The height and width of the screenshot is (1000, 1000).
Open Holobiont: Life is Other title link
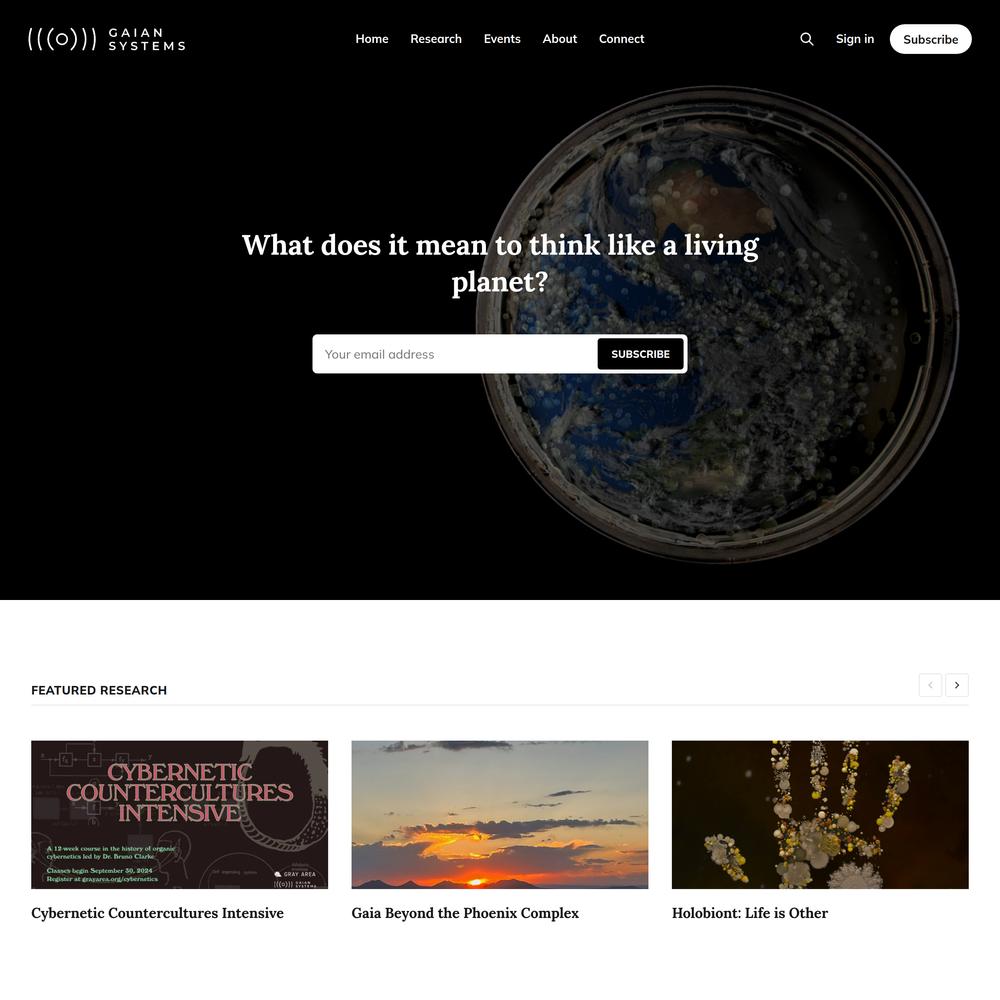(x=749, y=913)
